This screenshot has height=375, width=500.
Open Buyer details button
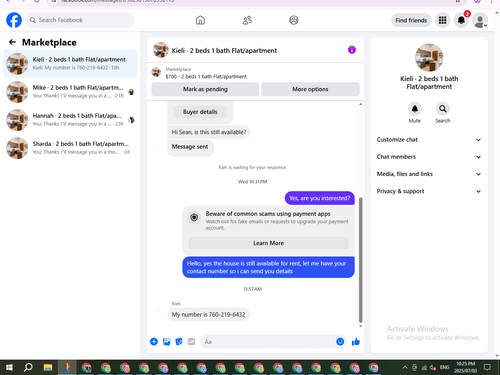point(200,112)
